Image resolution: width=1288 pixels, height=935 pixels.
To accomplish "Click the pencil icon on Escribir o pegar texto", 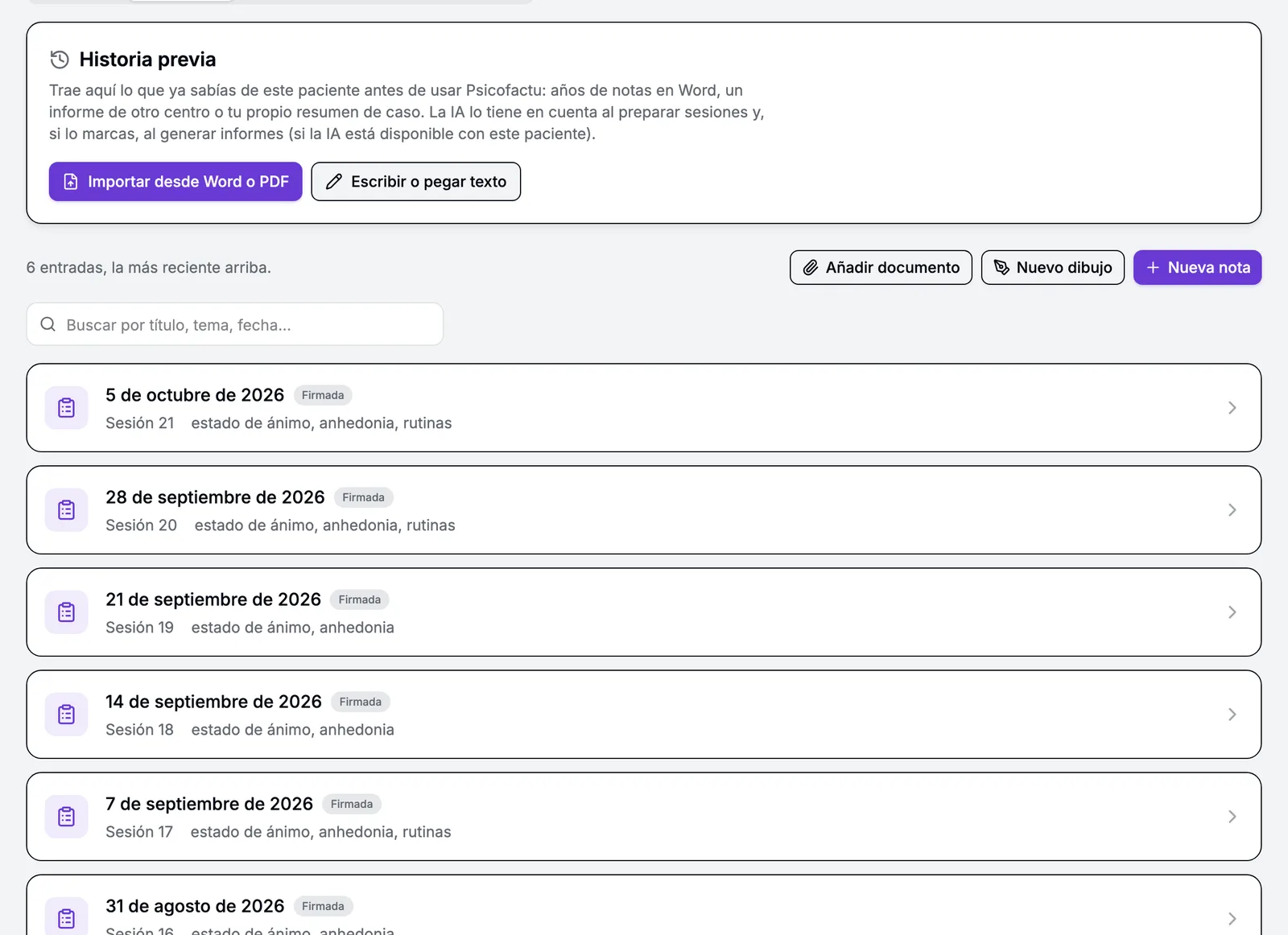I will point(334,182).
